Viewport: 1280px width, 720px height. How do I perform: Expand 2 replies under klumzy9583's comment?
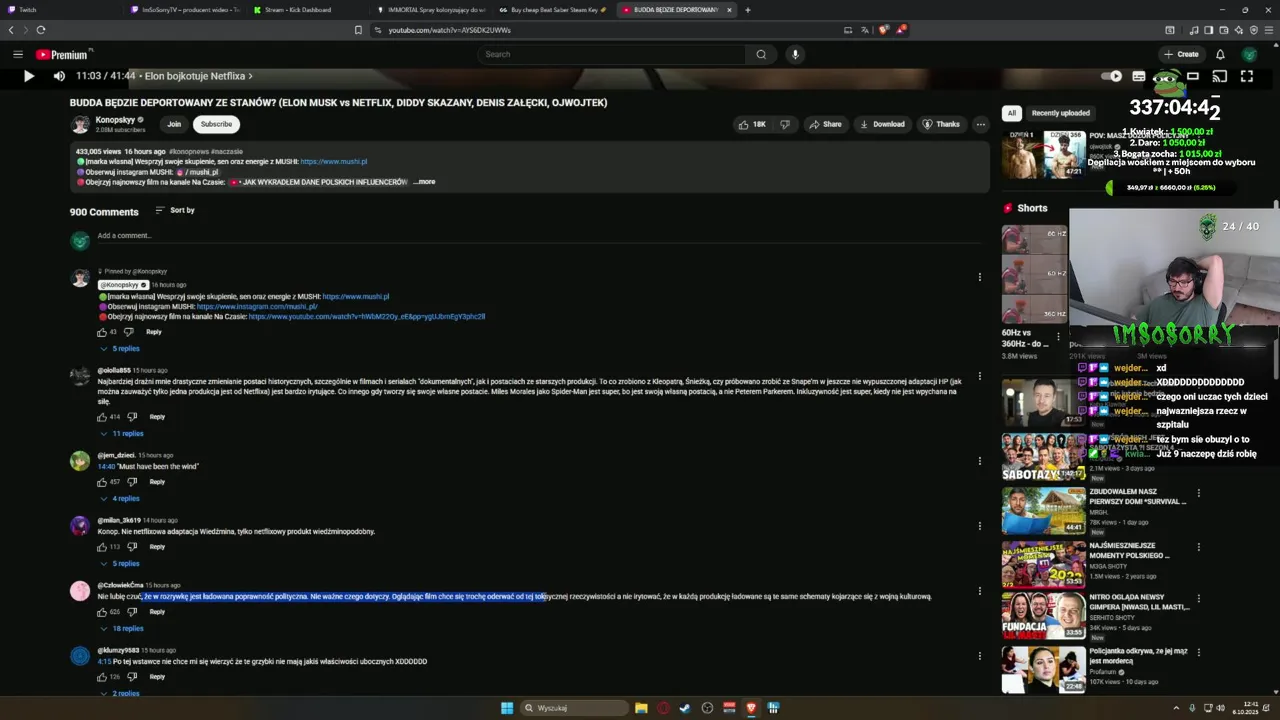tap(120, 693)
